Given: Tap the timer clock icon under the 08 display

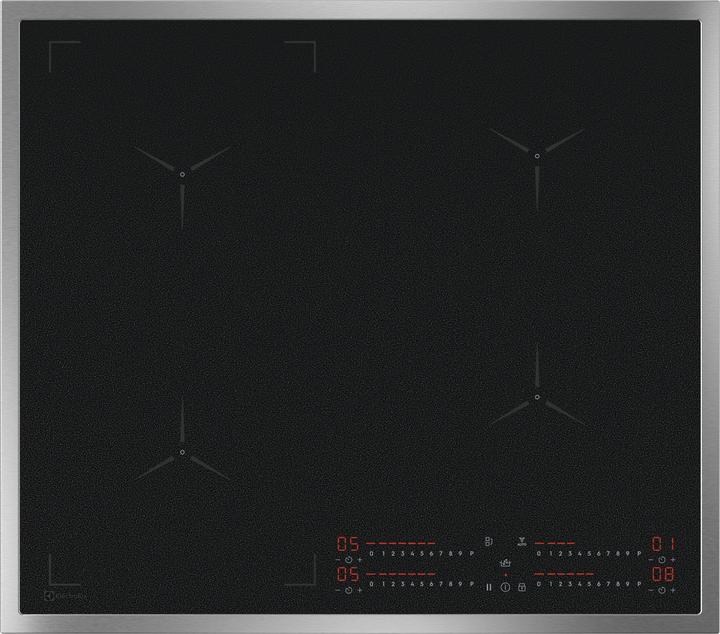Looking at the screenshot, I should 662,590.
